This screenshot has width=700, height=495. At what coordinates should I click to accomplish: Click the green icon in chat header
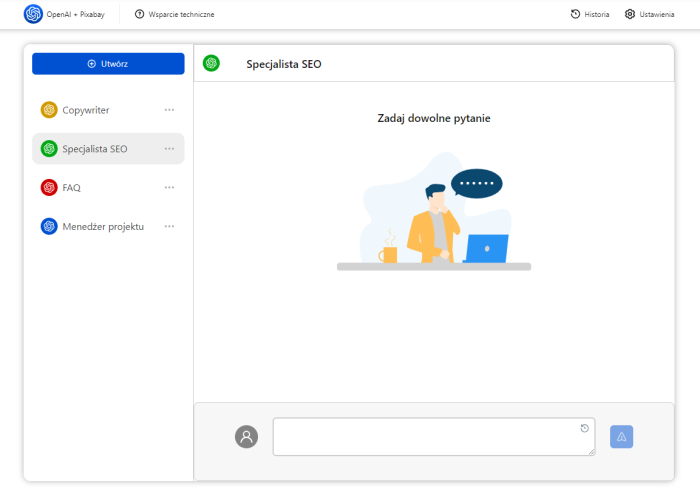(211, 64)
